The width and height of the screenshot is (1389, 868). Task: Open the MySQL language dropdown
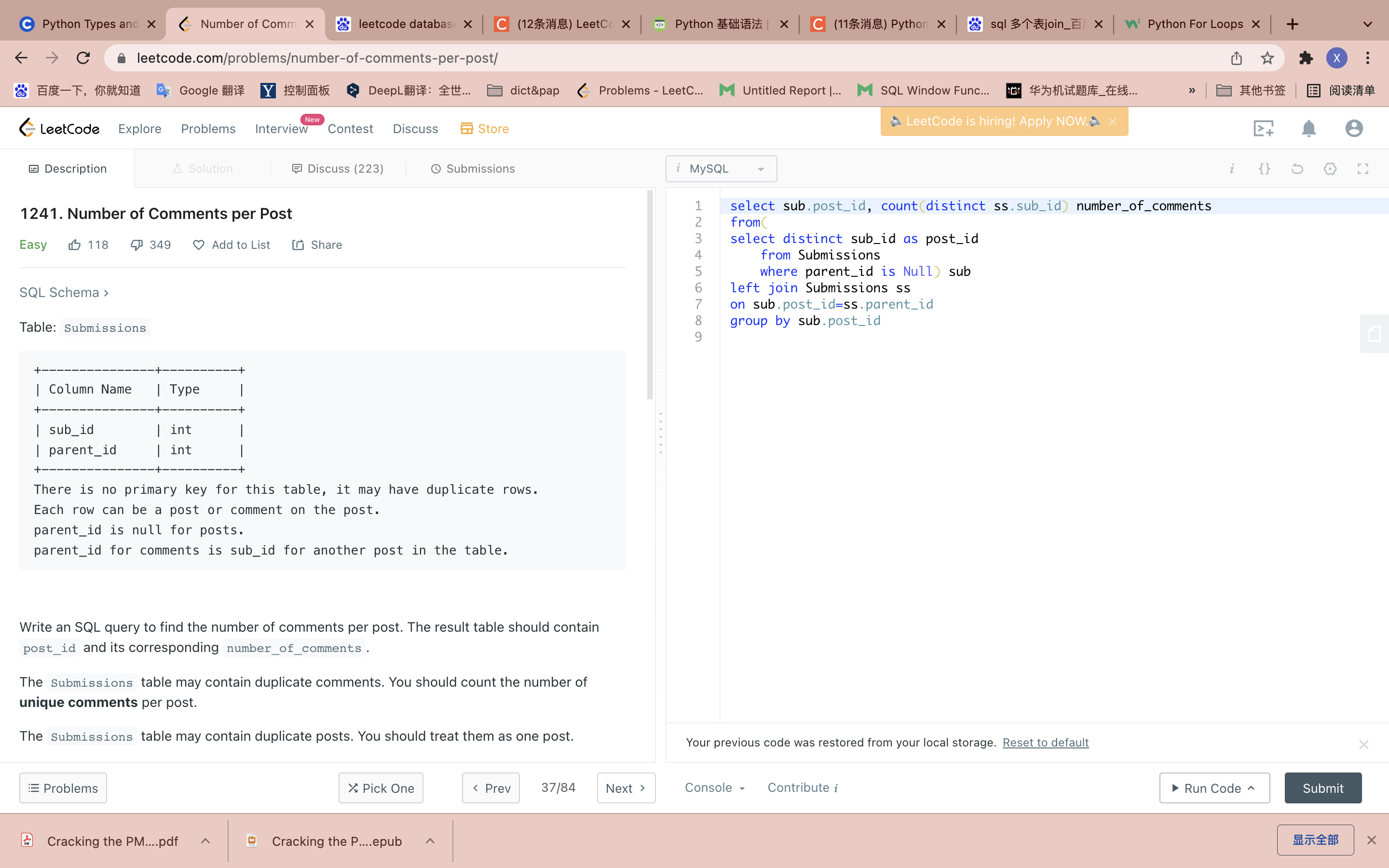721,169
